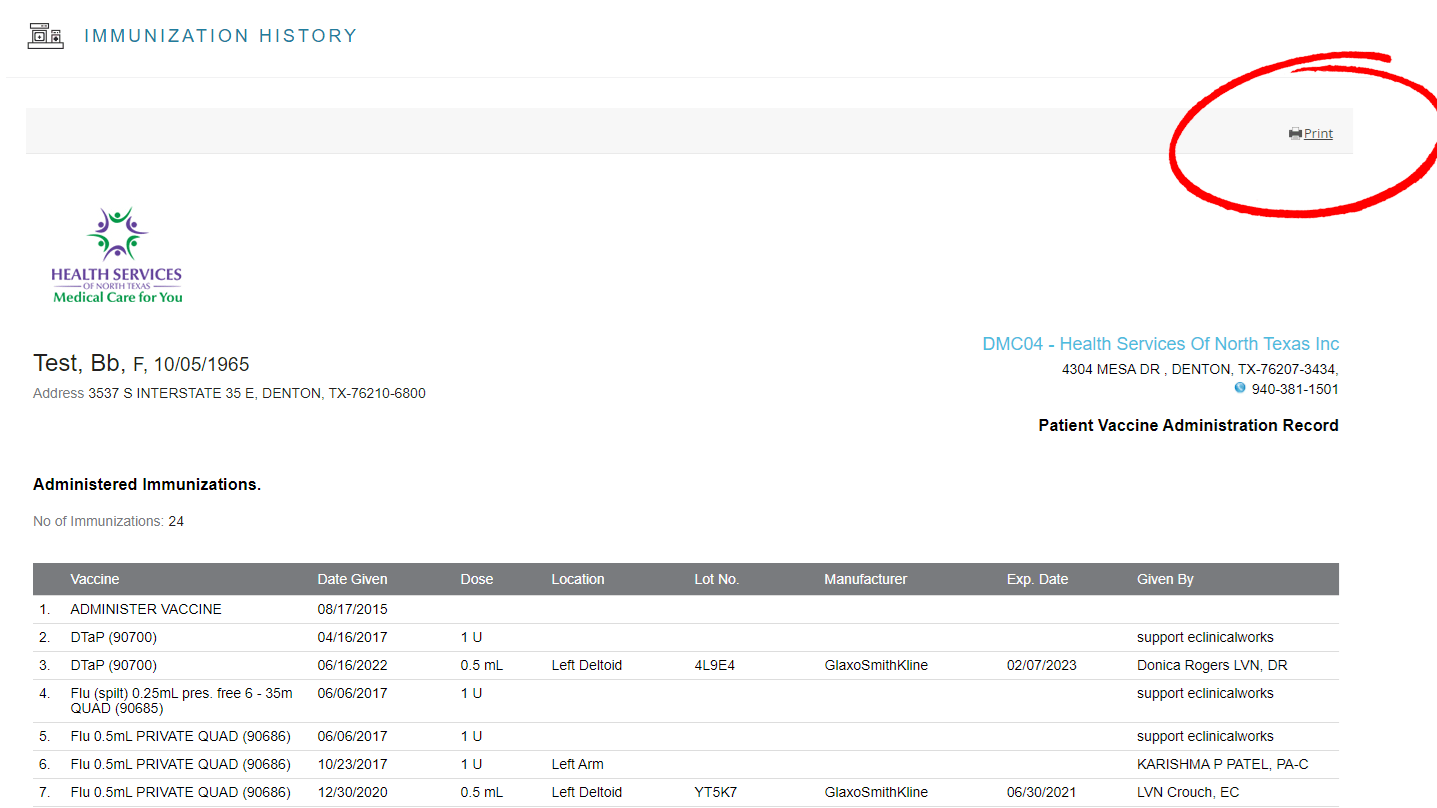Click the Health Services of North Texas logo
The height and width of the screenshot is (808, 1437).
click(x=116, y=253)
